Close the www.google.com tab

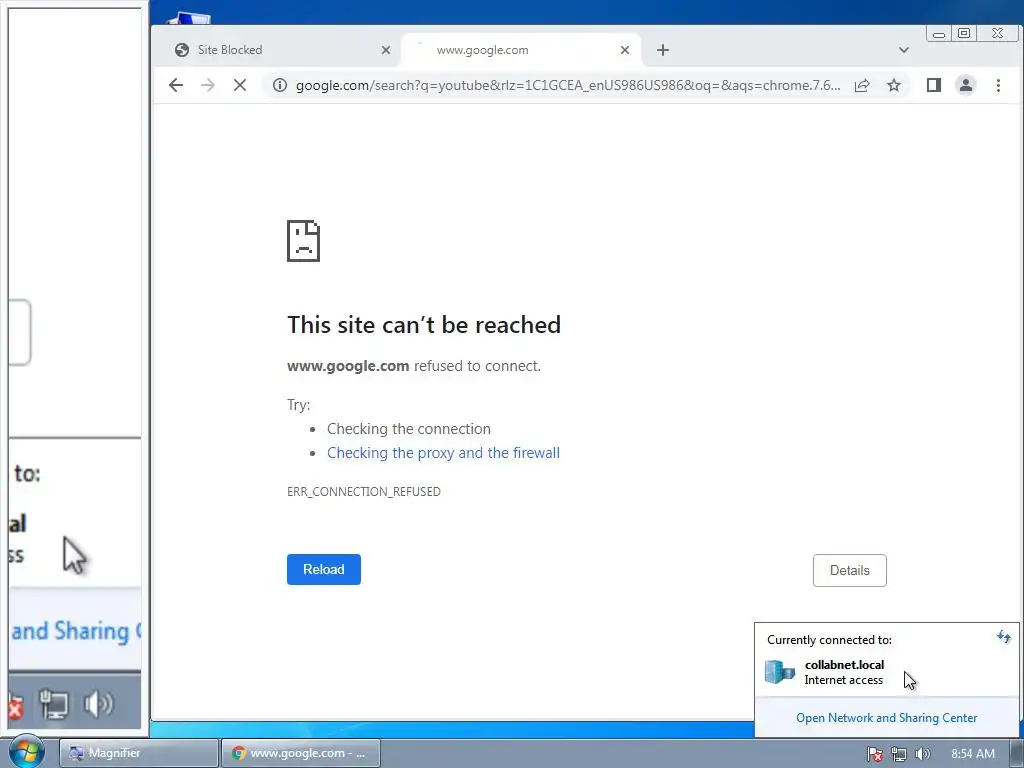click(625, 50)
